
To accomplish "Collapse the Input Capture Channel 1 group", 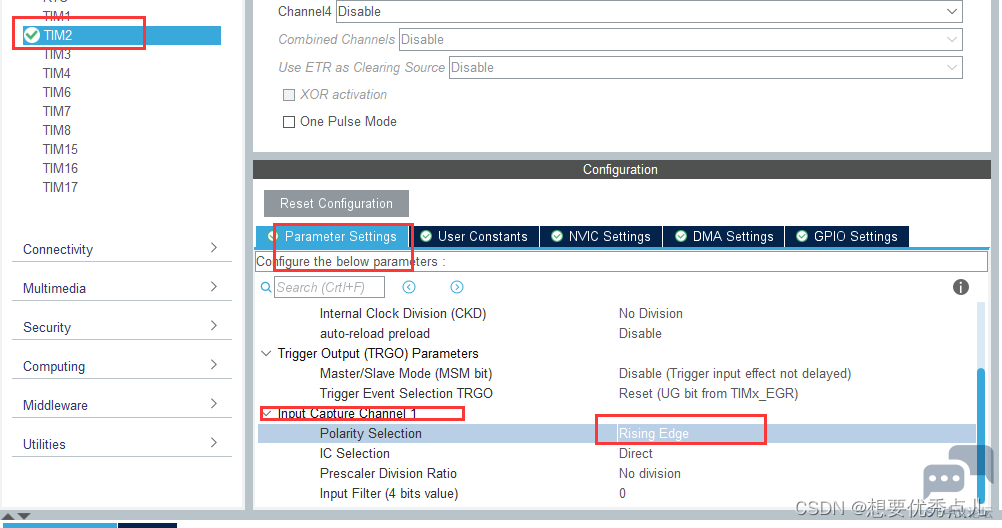I will (266, 414).
